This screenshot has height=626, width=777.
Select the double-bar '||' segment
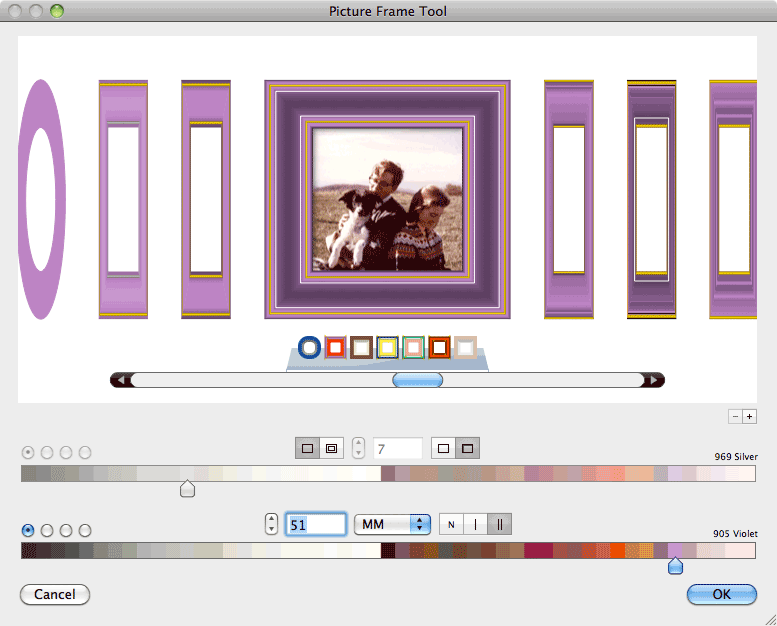point(499,524)
